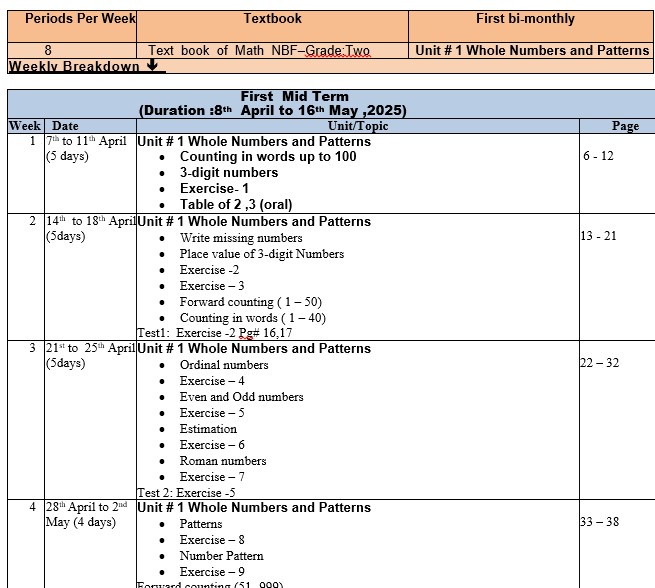655x588 pixels.
Task: Select the Unit/Topic column header
Action: click(x=358, y=126)
